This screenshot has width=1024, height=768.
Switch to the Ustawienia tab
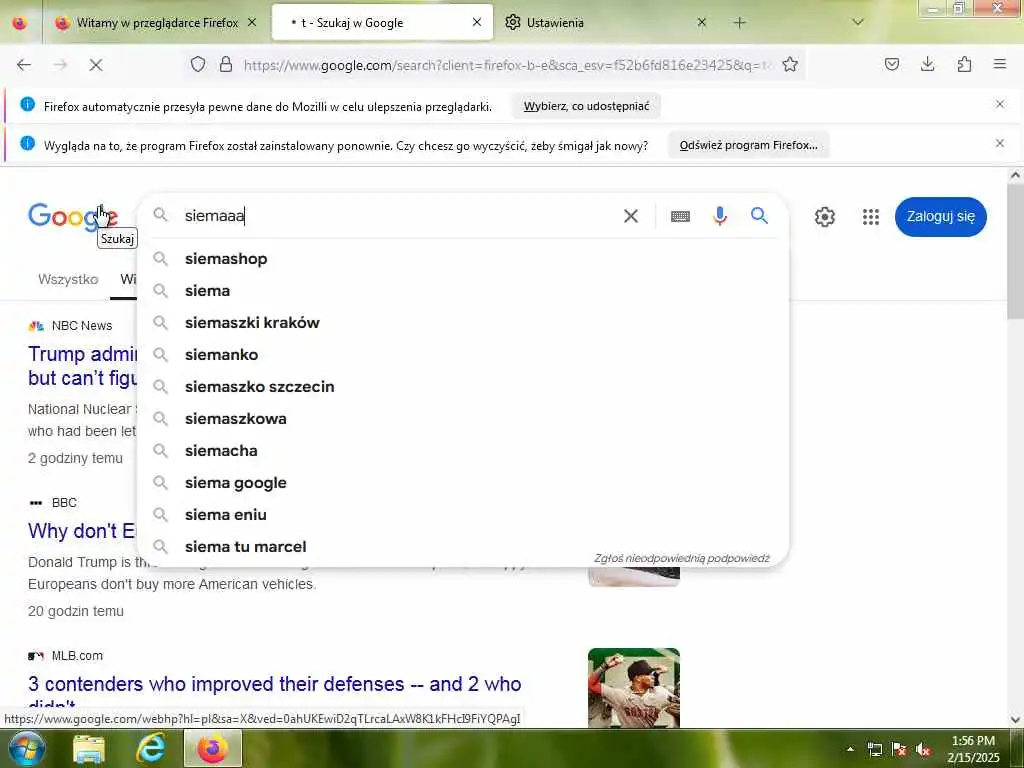tap(606, 23)
